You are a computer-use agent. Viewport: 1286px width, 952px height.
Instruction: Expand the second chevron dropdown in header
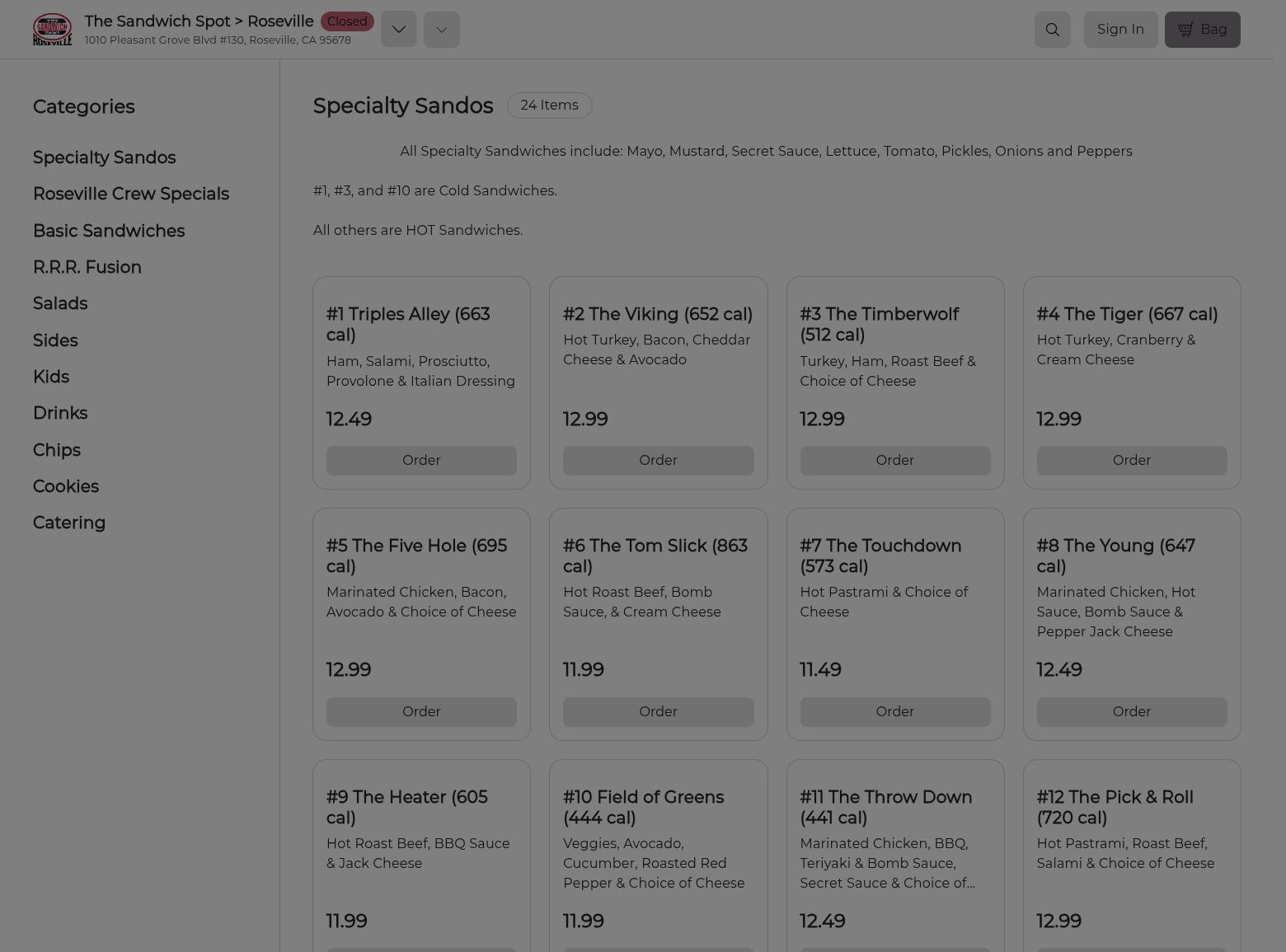(441, 30)
